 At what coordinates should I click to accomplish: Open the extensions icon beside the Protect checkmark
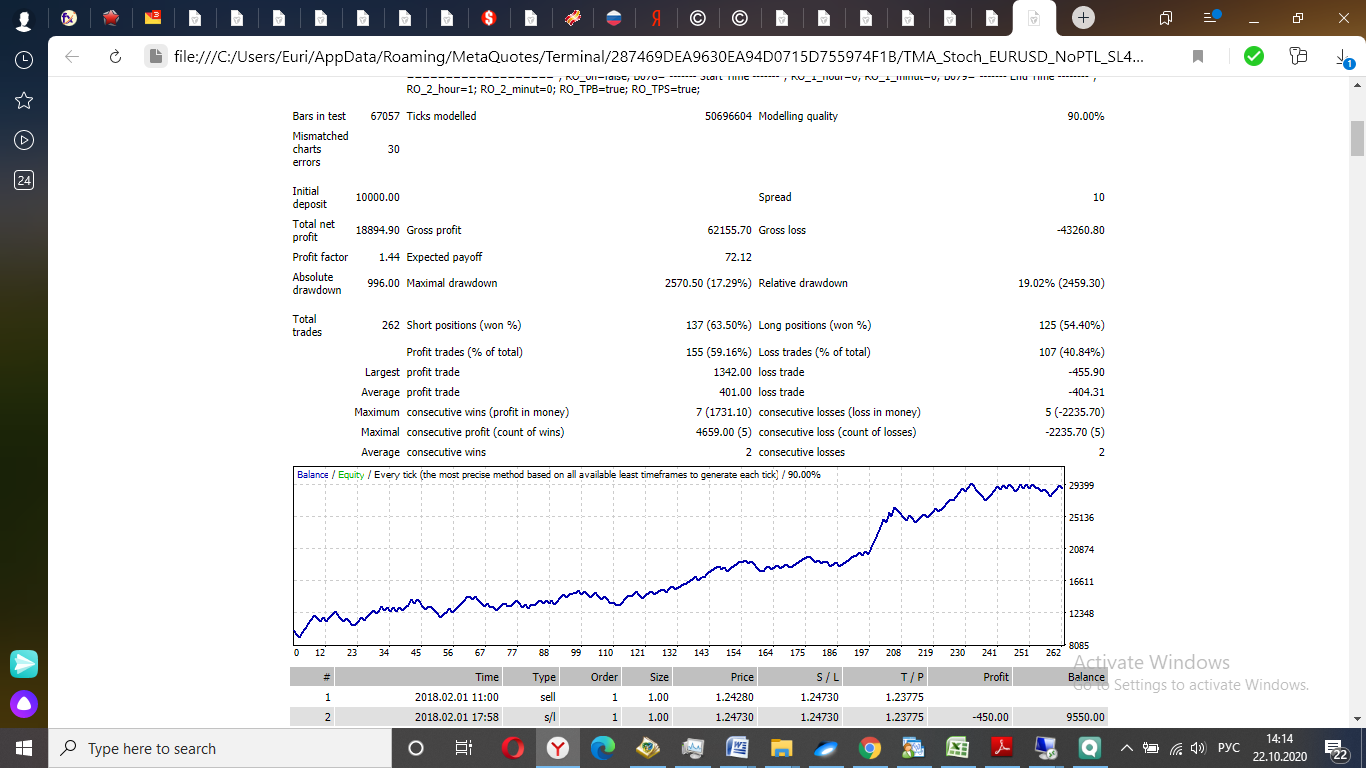coord(1298,57)
